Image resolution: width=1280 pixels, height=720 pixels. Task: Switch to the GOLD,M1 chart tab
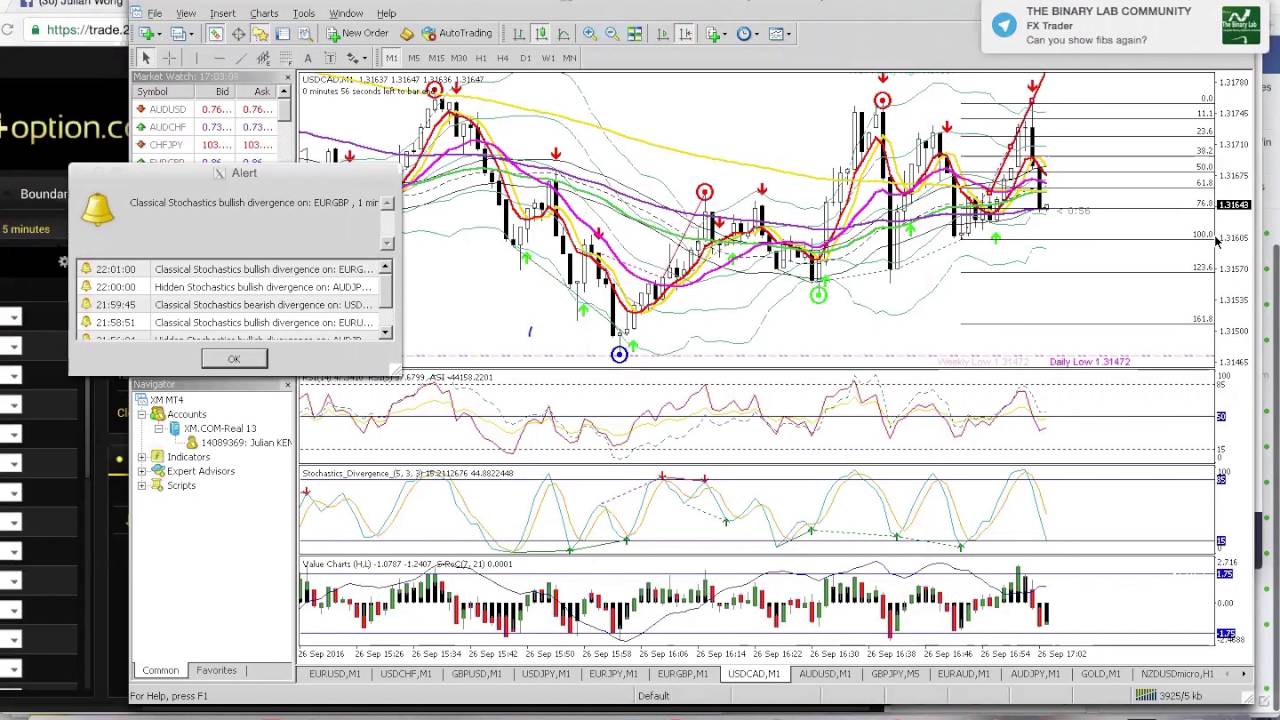coord(1100,674)
